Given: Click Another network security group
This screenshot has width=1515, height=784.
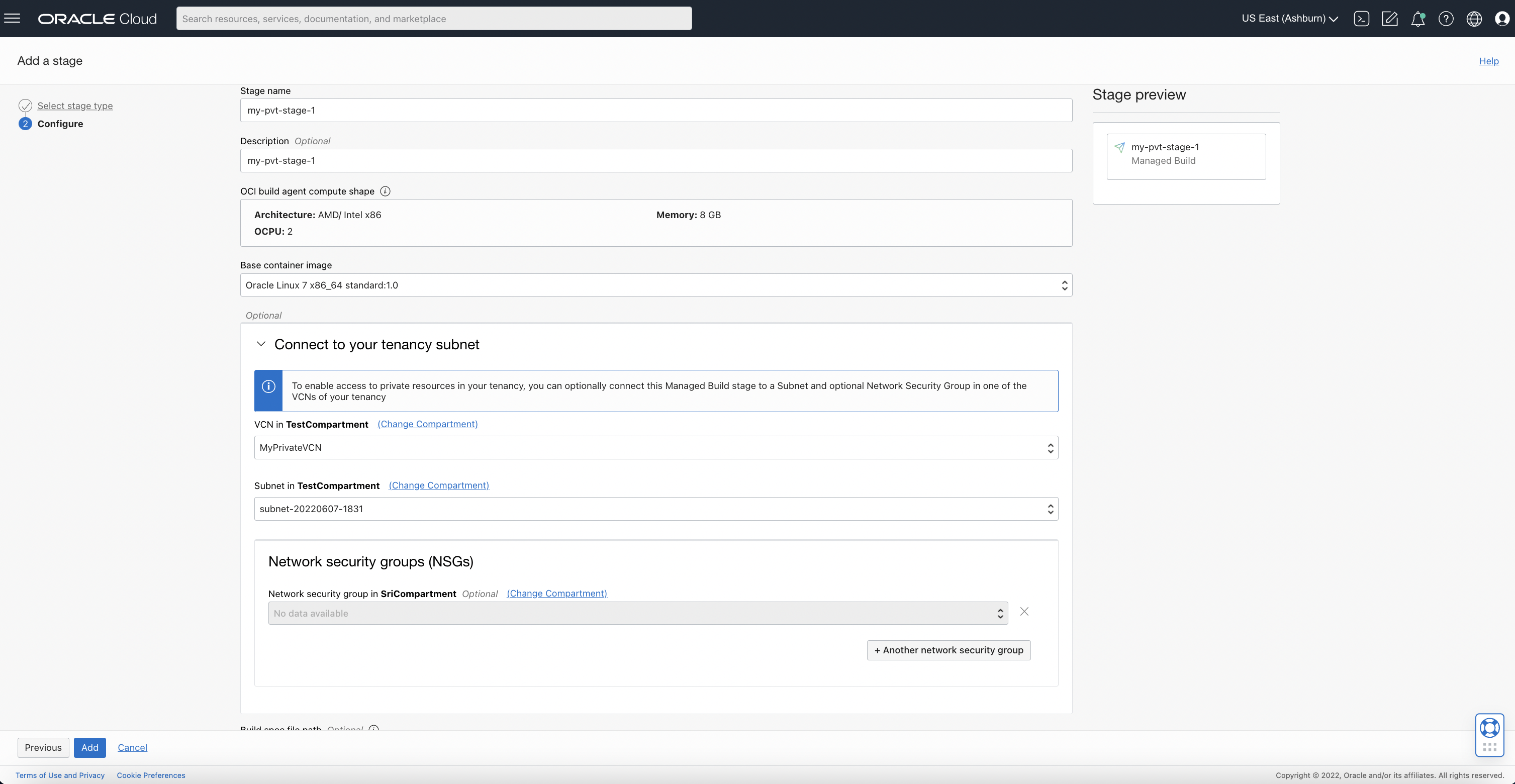Looking at the screenshot, I should point(948,650).
